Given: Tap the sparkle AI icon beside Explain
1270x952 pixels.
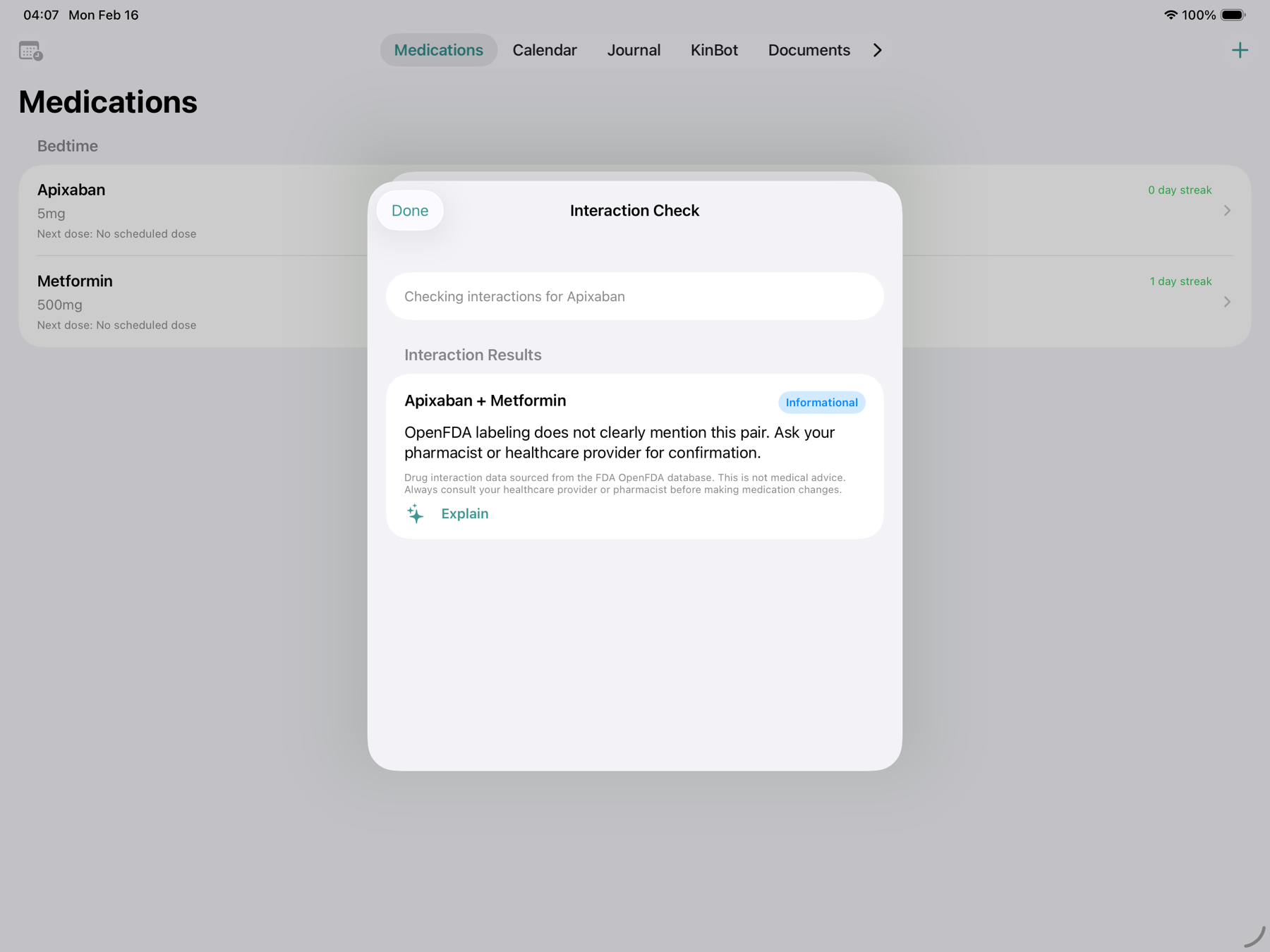Looking at the screenshot, I should [x=416, y=514].
